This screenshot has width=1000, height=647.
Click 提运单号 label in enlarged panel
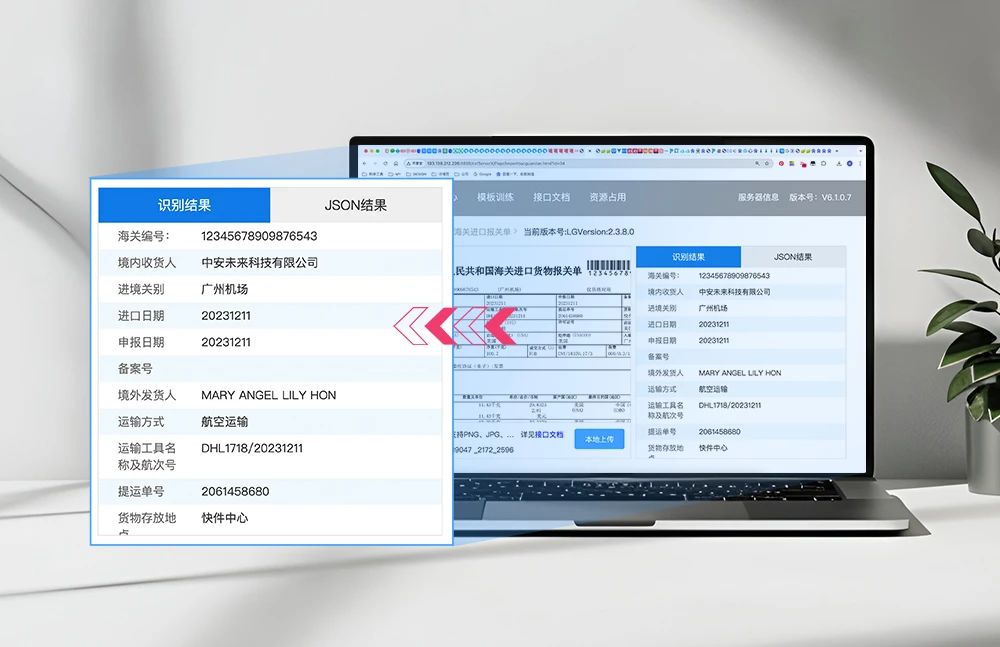click(x=141, y=491)
